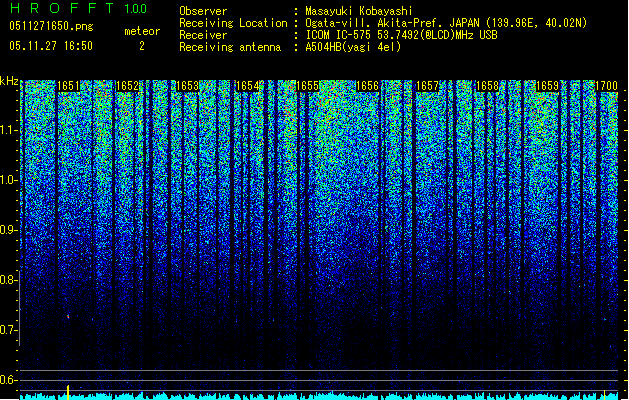Click filename 0511271650.png
Viewport: 629px width, 400px height.
tap(51, 26)
